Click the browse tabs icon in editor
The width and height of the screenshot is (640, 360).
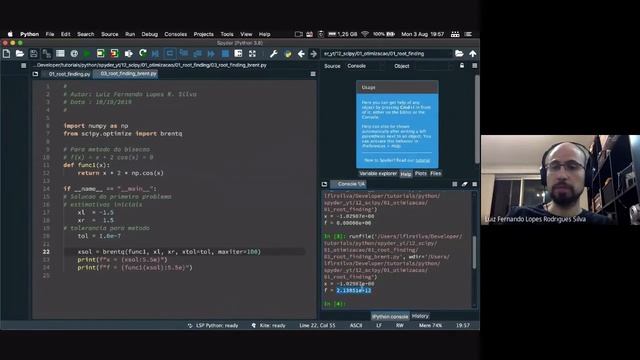click(36, 74)
